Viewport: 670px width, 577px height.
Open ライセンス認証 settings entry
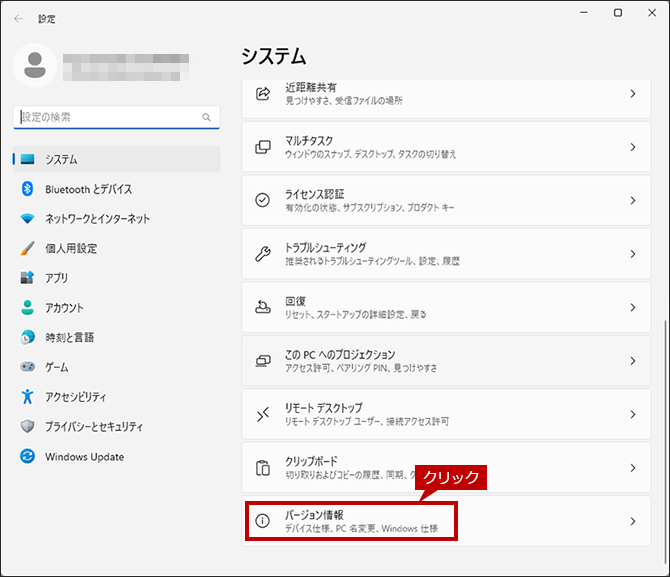pyautogui.click(x=446, y=200)
